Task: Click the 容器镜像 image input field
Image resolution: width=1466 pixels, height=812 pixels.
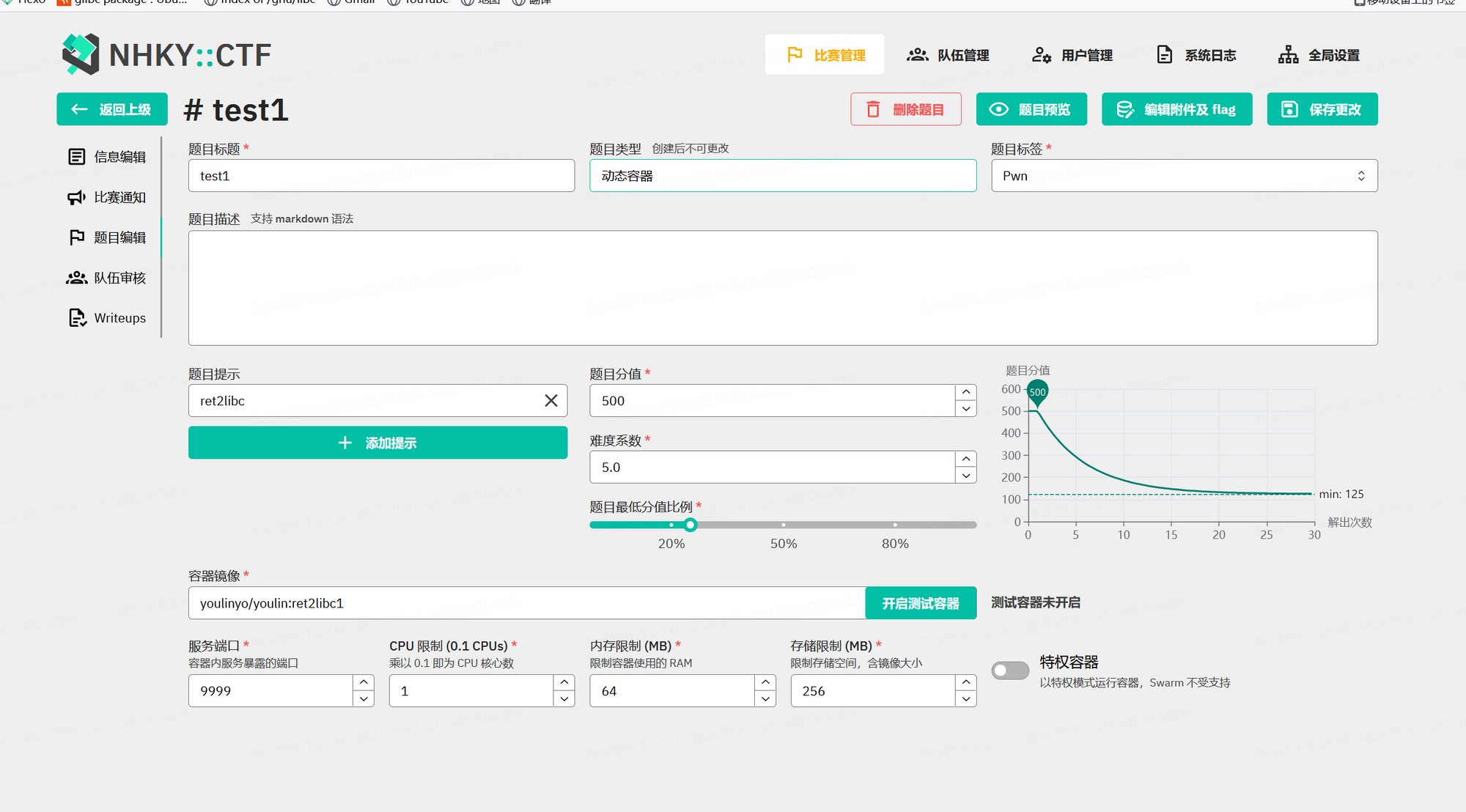Action: (x=527, y=603)
